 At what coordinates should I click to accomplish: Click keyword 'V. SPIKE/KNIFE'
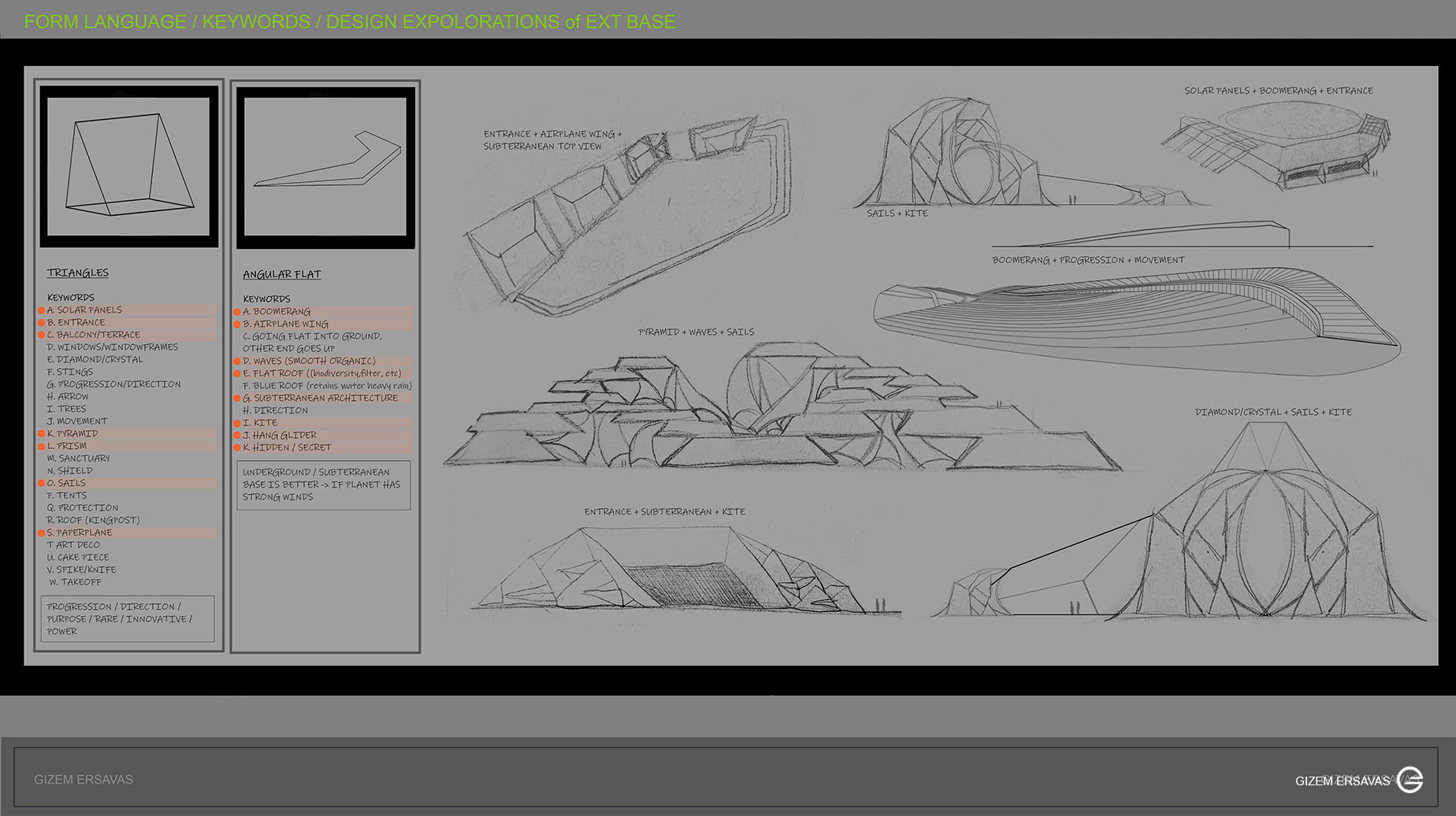81,570
